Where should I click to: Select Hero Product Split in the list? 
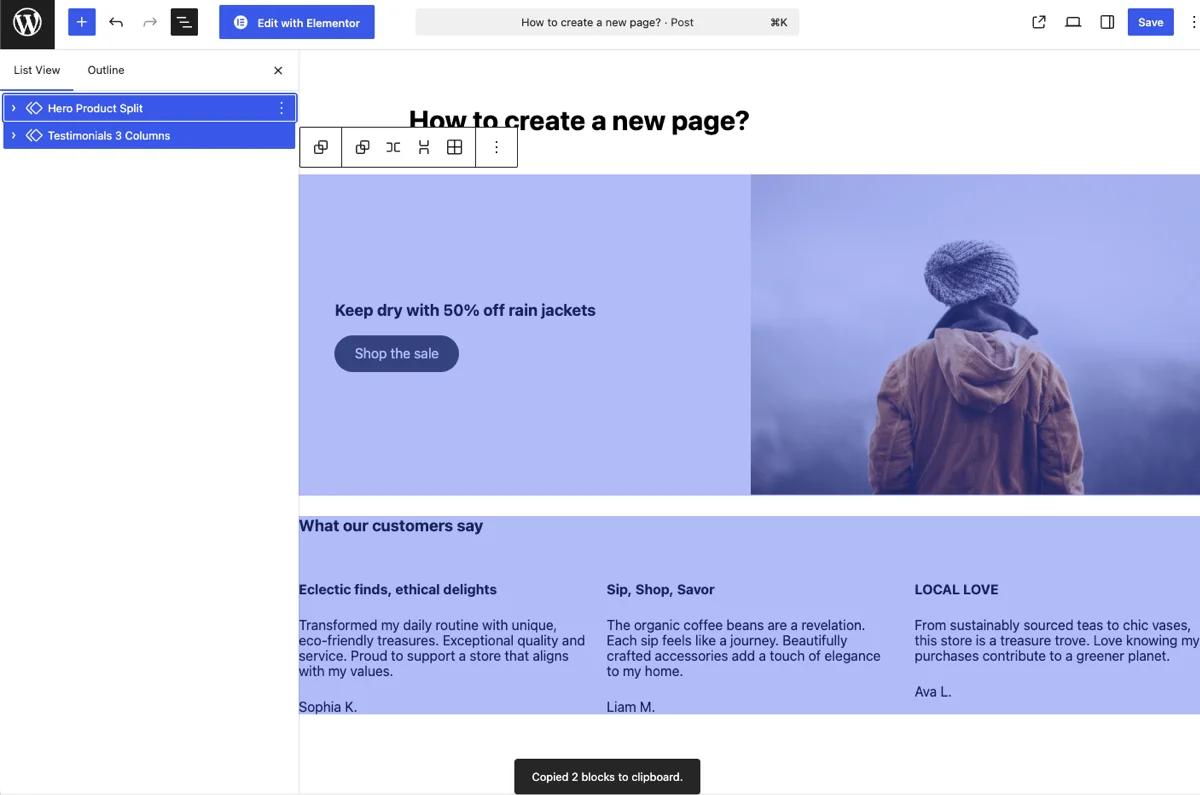click(x=149, y=108)
